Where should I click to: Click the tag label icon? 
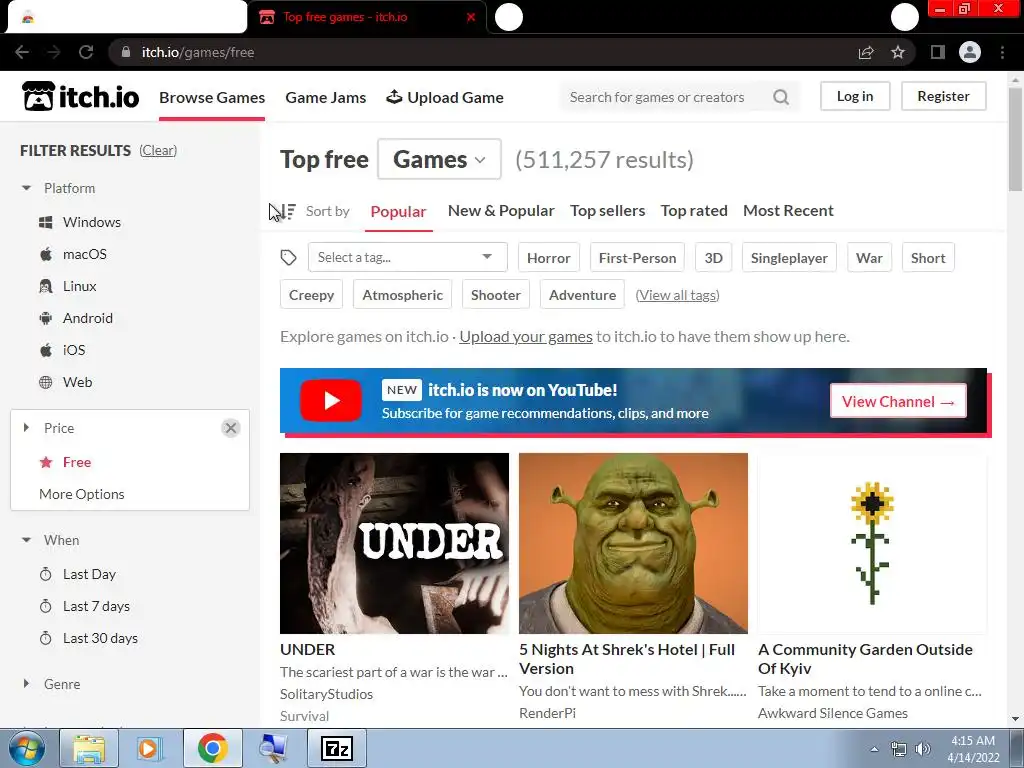click(x=288, y=257)
